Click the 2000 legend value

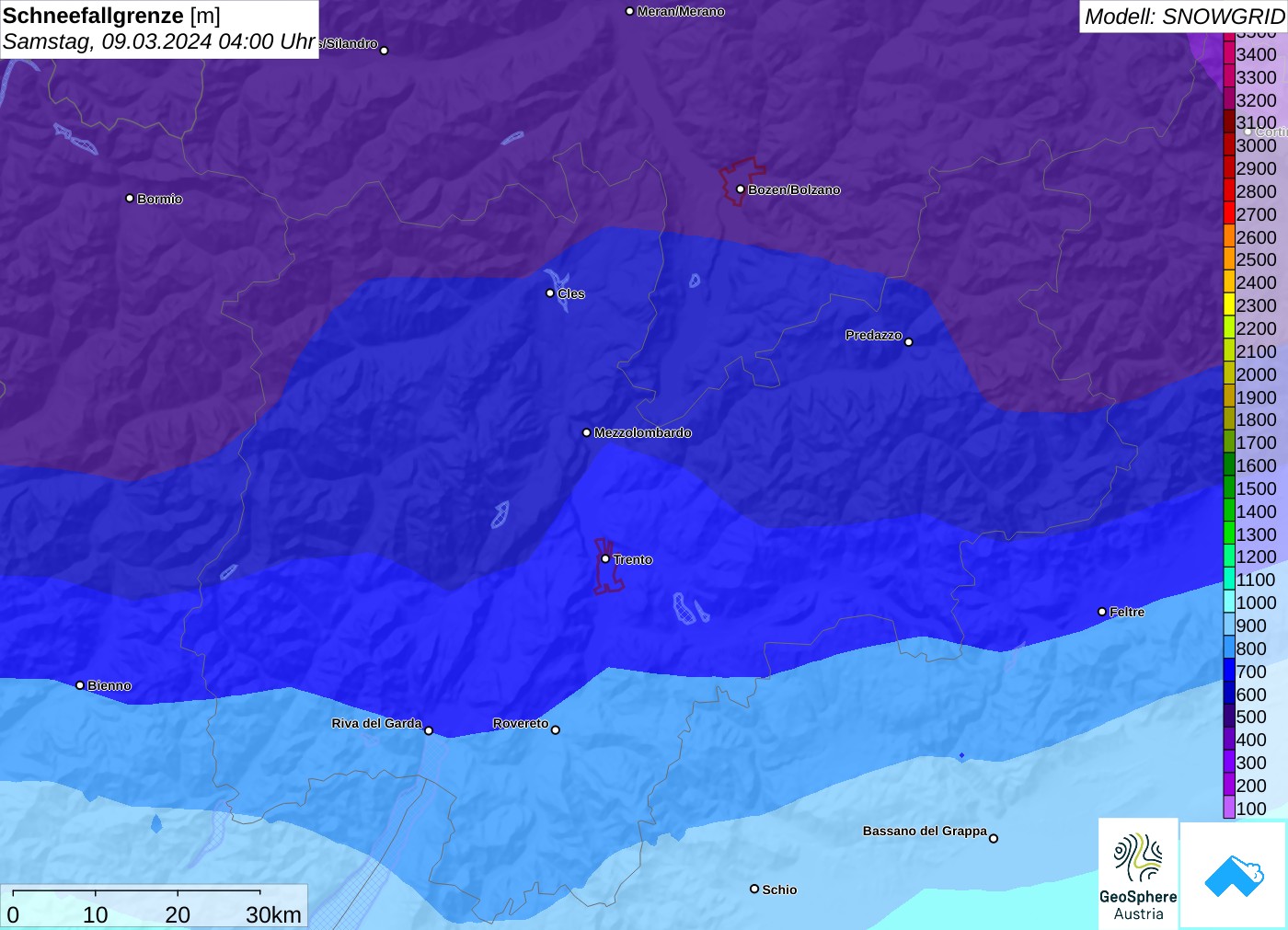click(x=1256, y=374)
